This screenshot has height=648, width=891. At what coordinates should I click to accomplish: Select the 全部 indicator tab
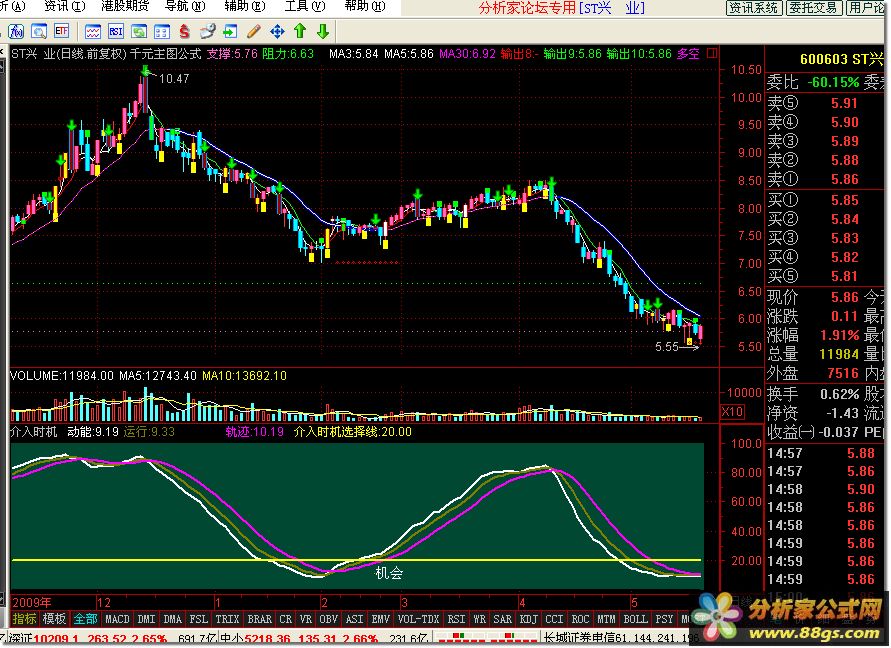[x=85, y=619]
